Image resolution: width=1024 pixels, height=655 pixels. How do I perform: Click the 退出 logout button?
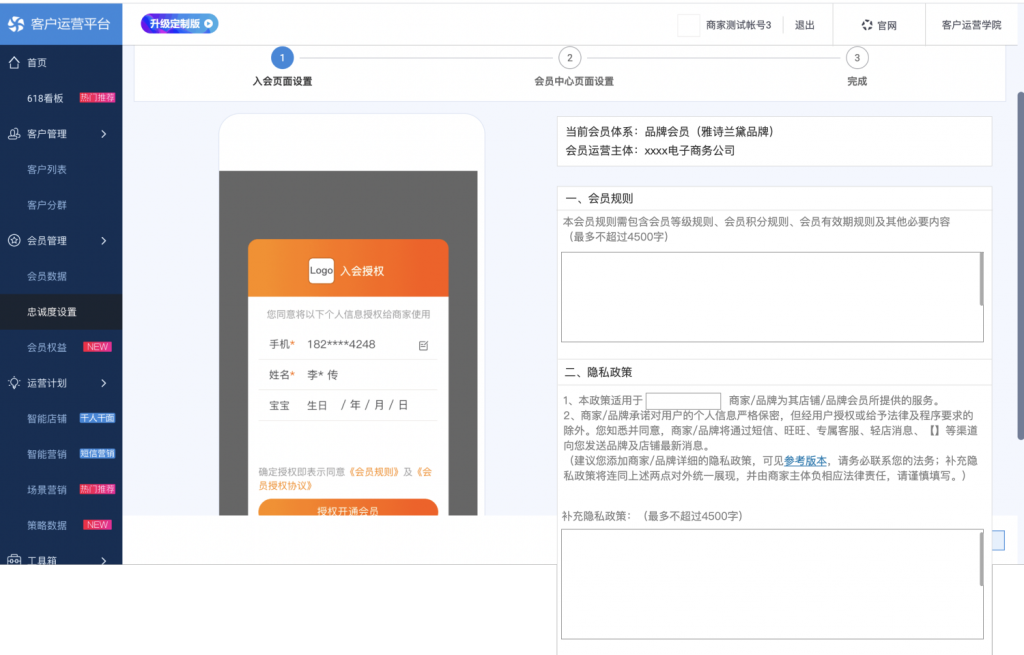click(805, 24)
